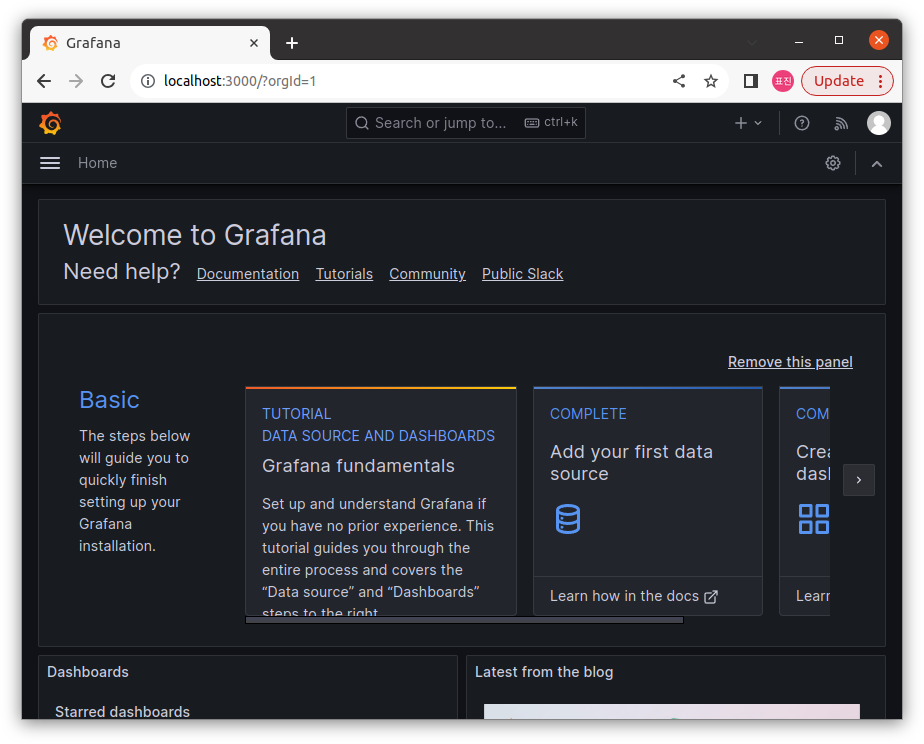Open the Chrome profile avatar
This screenshot has height=744, width=924.
pyautogui.click(x=783, y=81)
